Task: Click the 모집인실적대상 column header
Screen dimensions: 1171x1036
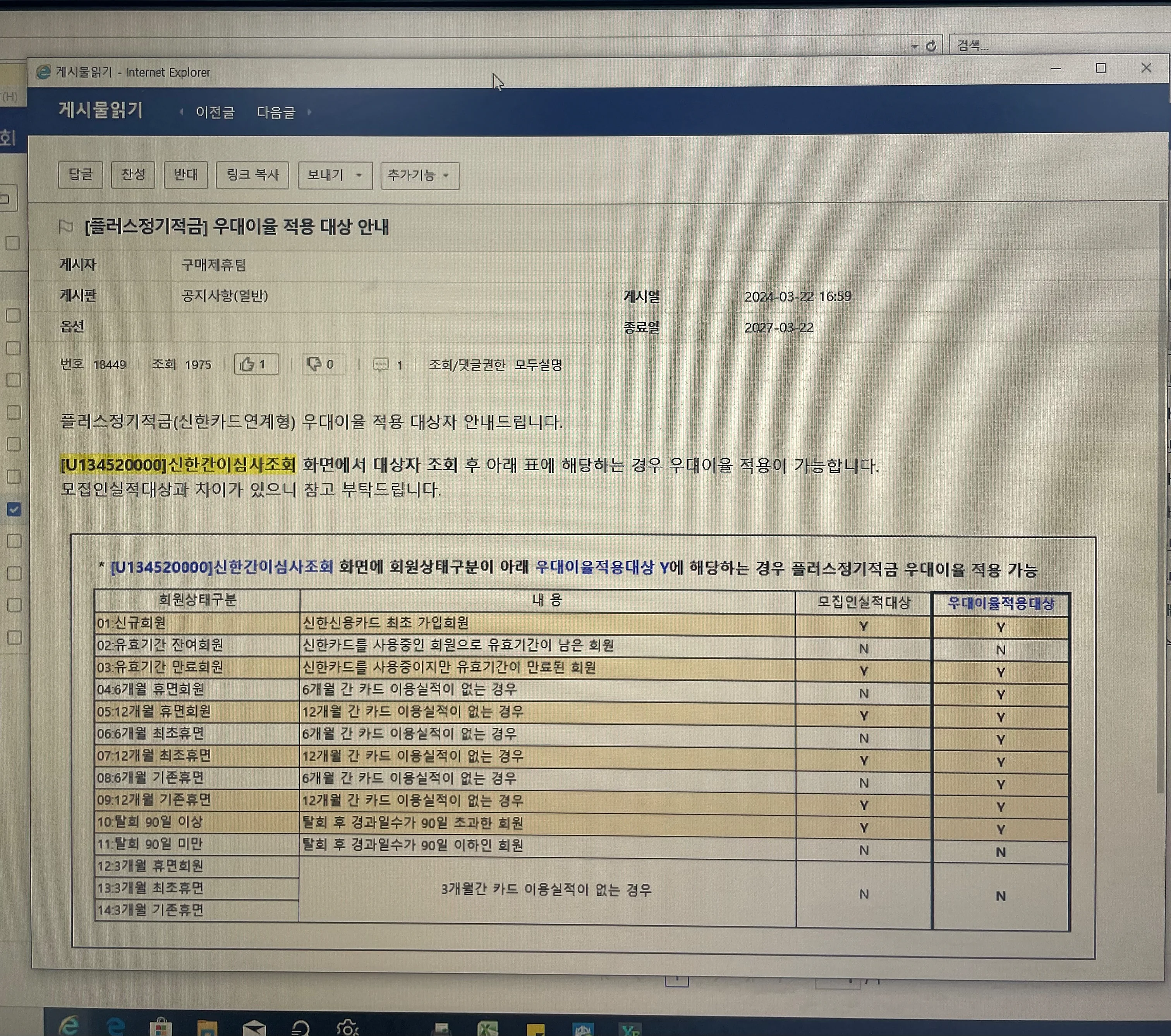Action: coord(864,603)
